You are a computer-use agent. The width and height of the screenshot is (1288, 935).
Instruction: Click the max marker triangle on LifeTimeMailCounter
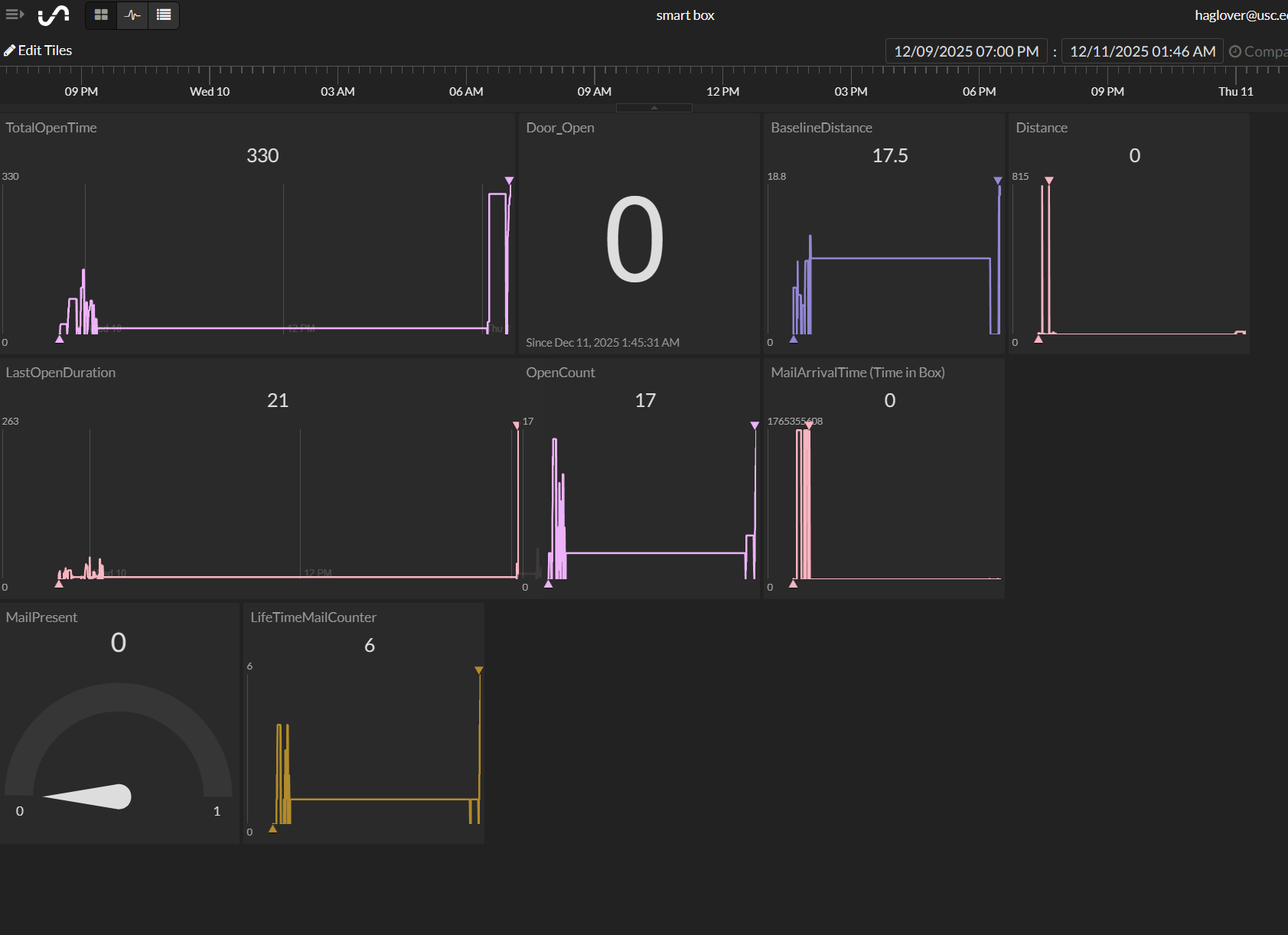478,669
